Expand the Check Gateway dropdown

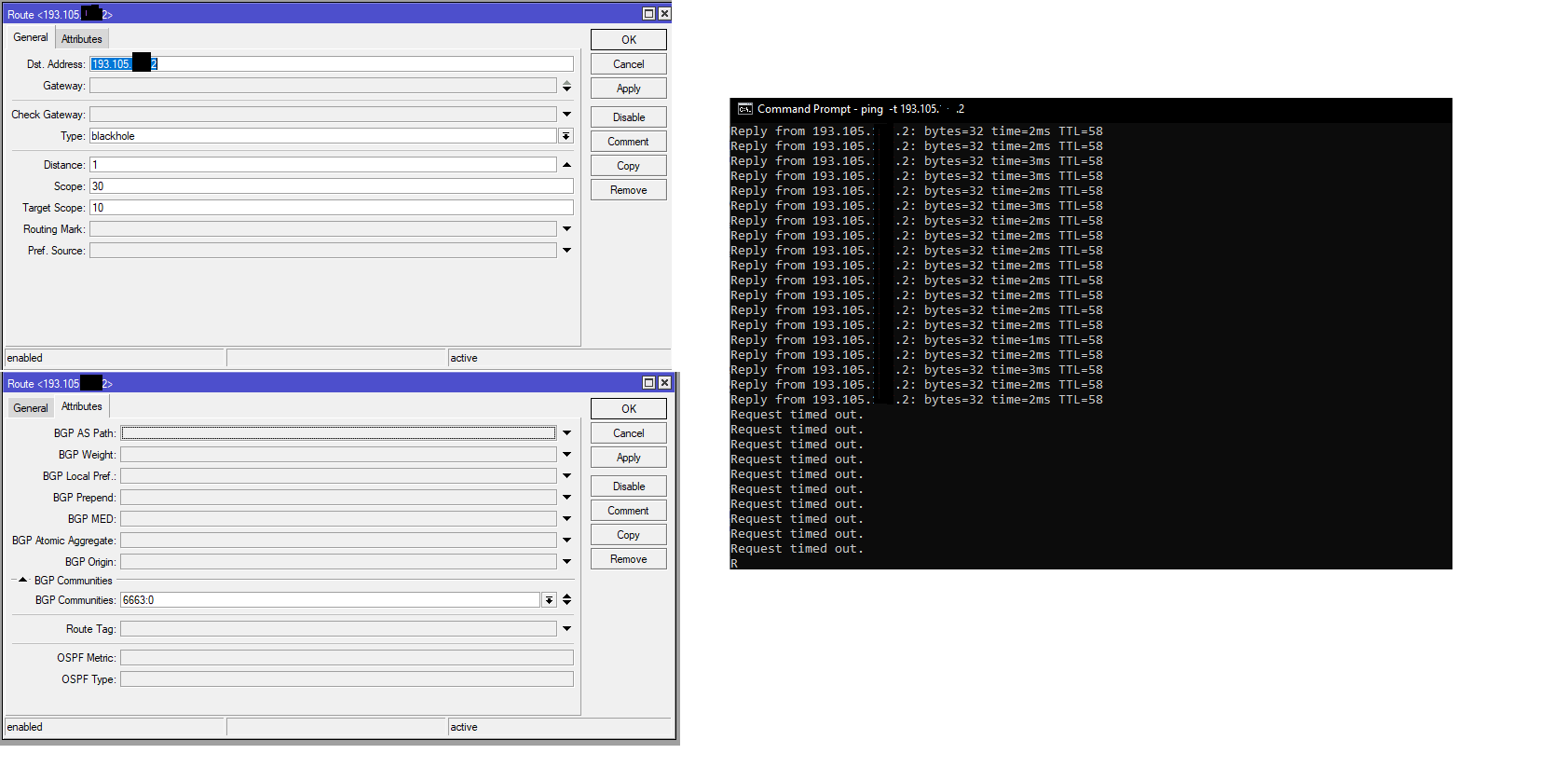(566, 115)
